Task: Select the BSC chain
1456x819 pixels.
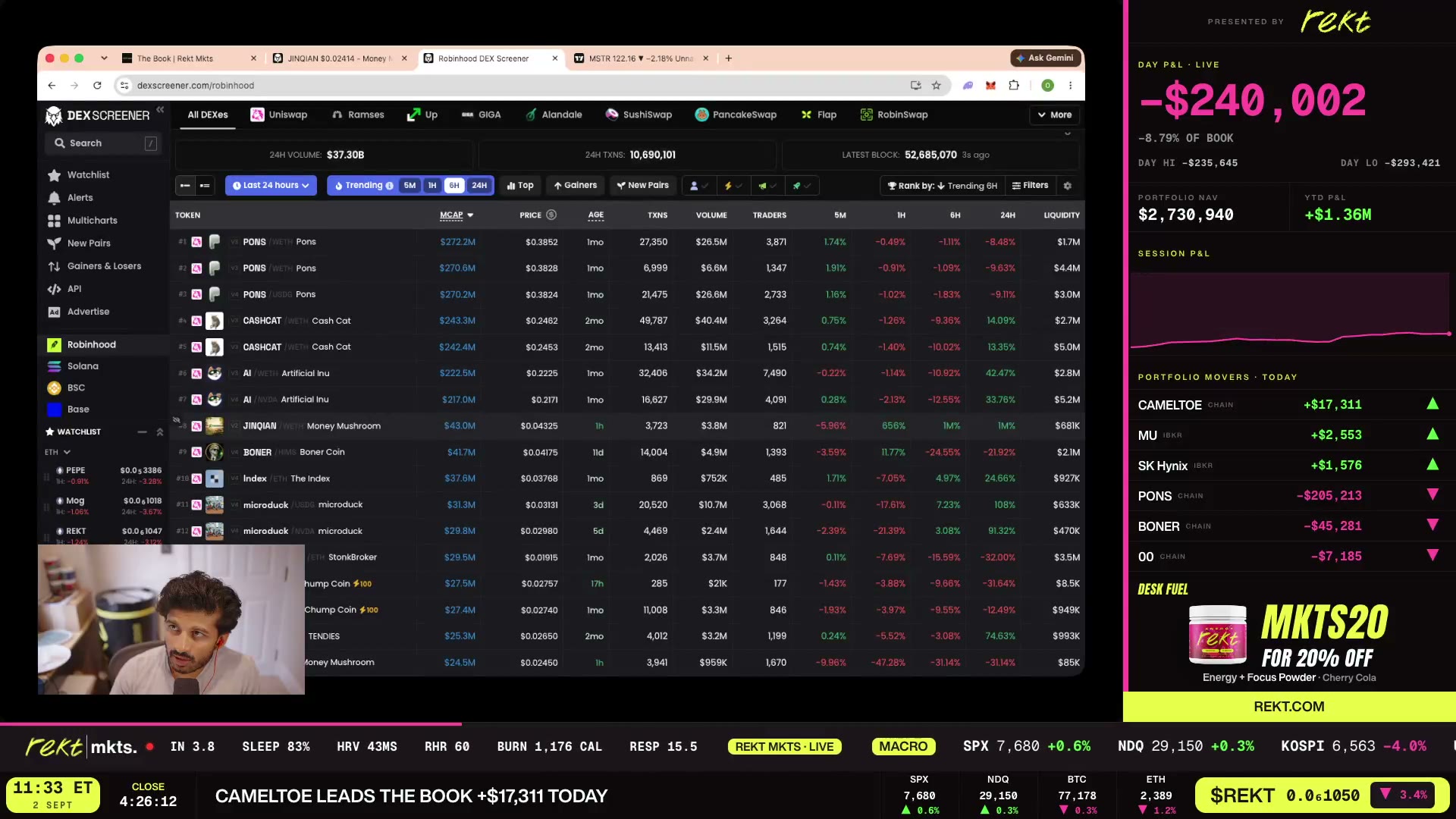Action: pos(67,388)
